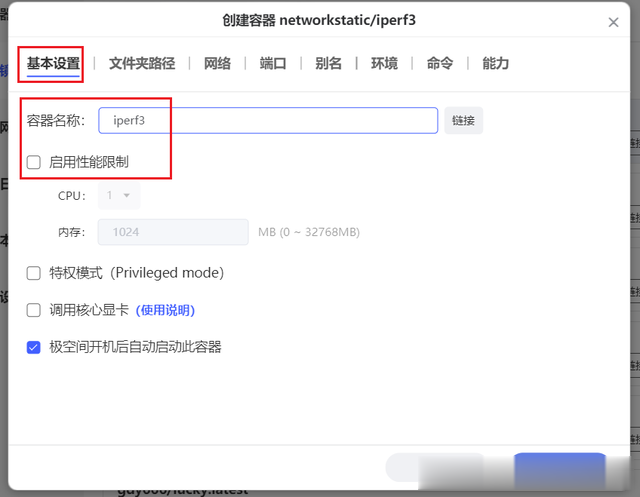Uncheck 极空间开机后自动启动此容器 checkbox
The width and height of the screenshot is (640, 497).
tap(33, 347)
